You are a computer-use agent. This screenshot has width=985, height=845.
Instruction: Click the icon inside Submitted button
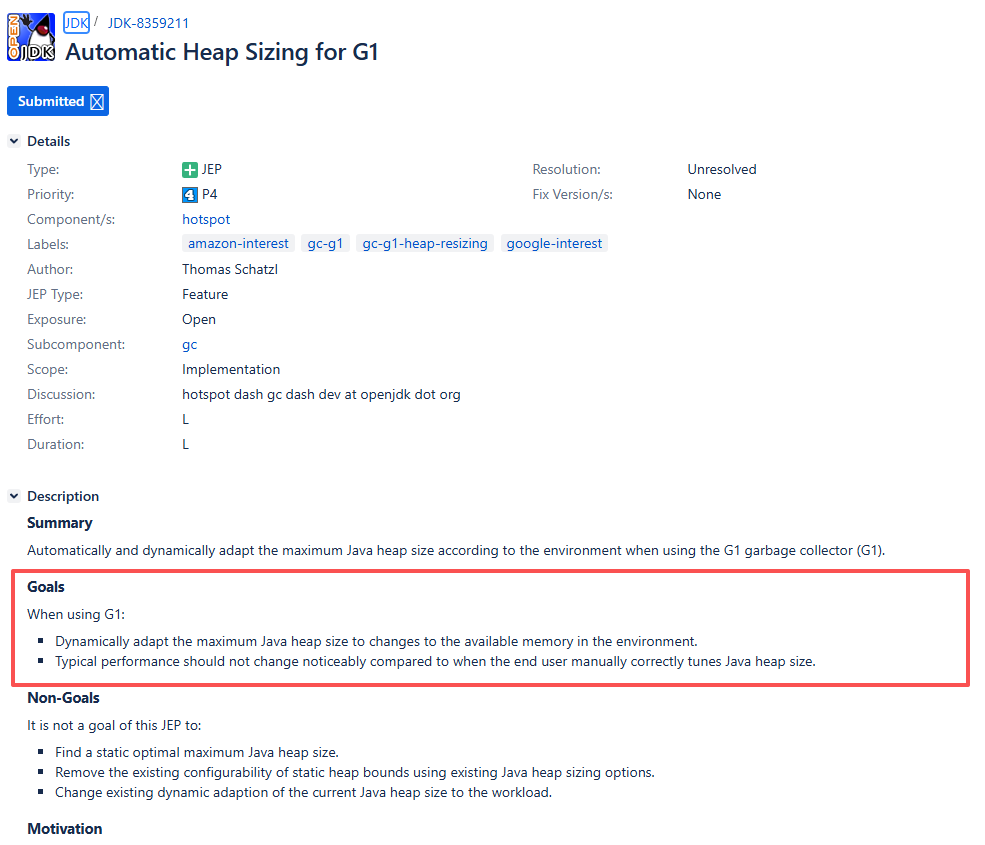coord(97,102)
